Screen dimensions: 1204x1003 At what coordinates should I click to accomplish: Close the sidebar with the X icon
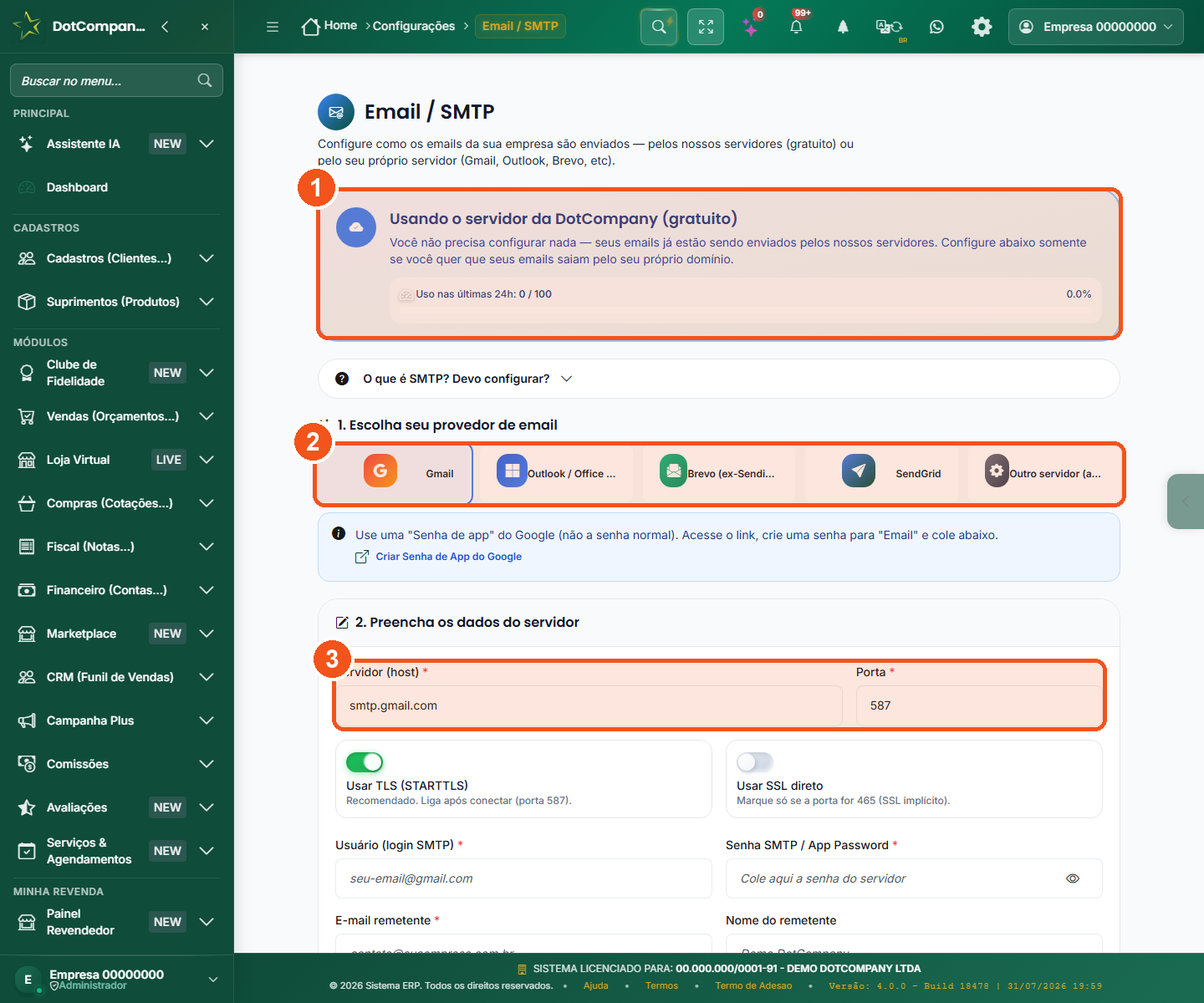click(x=205, y=27)
